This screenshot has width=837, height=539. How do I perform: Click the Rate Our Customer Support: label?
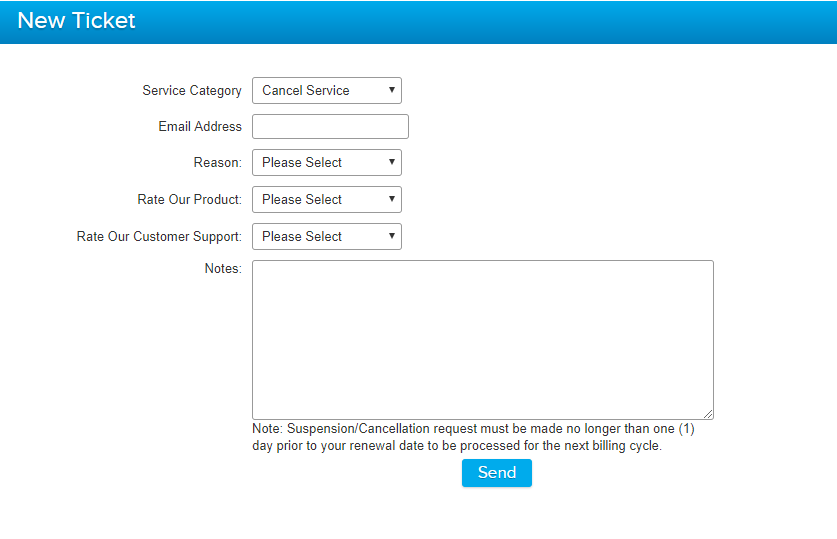(159, 236)
